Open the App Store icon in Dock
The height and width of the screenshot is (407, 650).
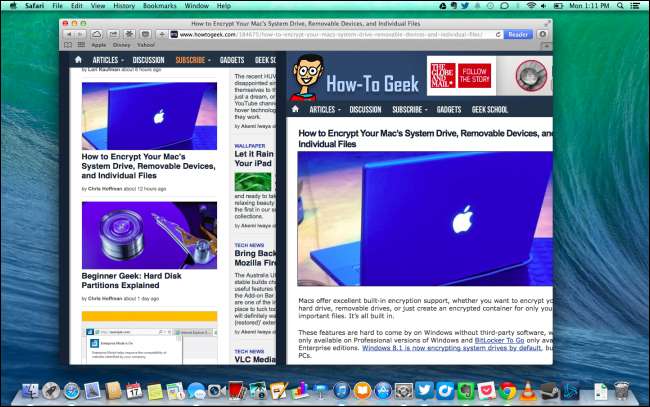pos(383,391)
